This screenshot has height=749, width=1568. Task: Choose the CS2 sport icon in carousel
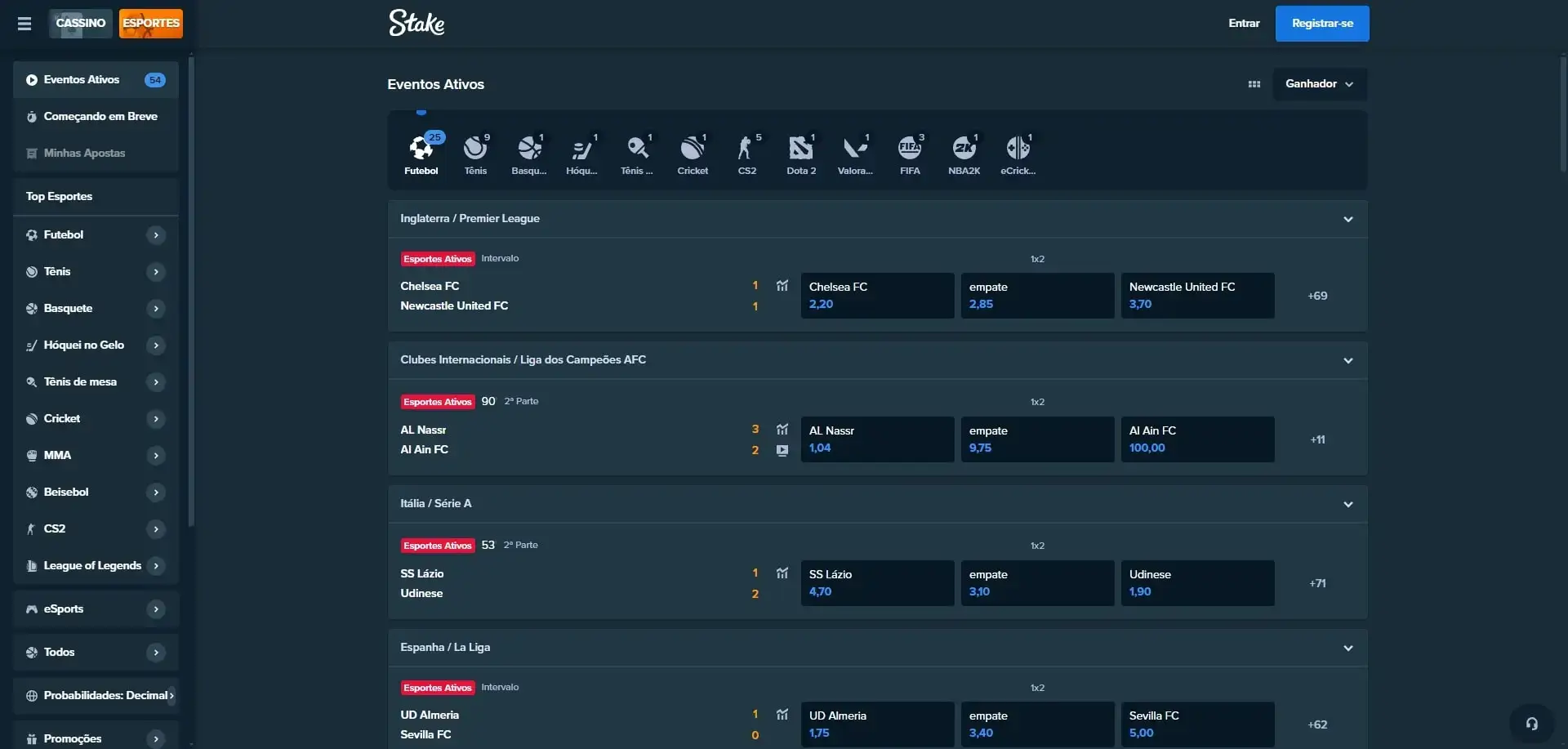[x=746, y=154]
